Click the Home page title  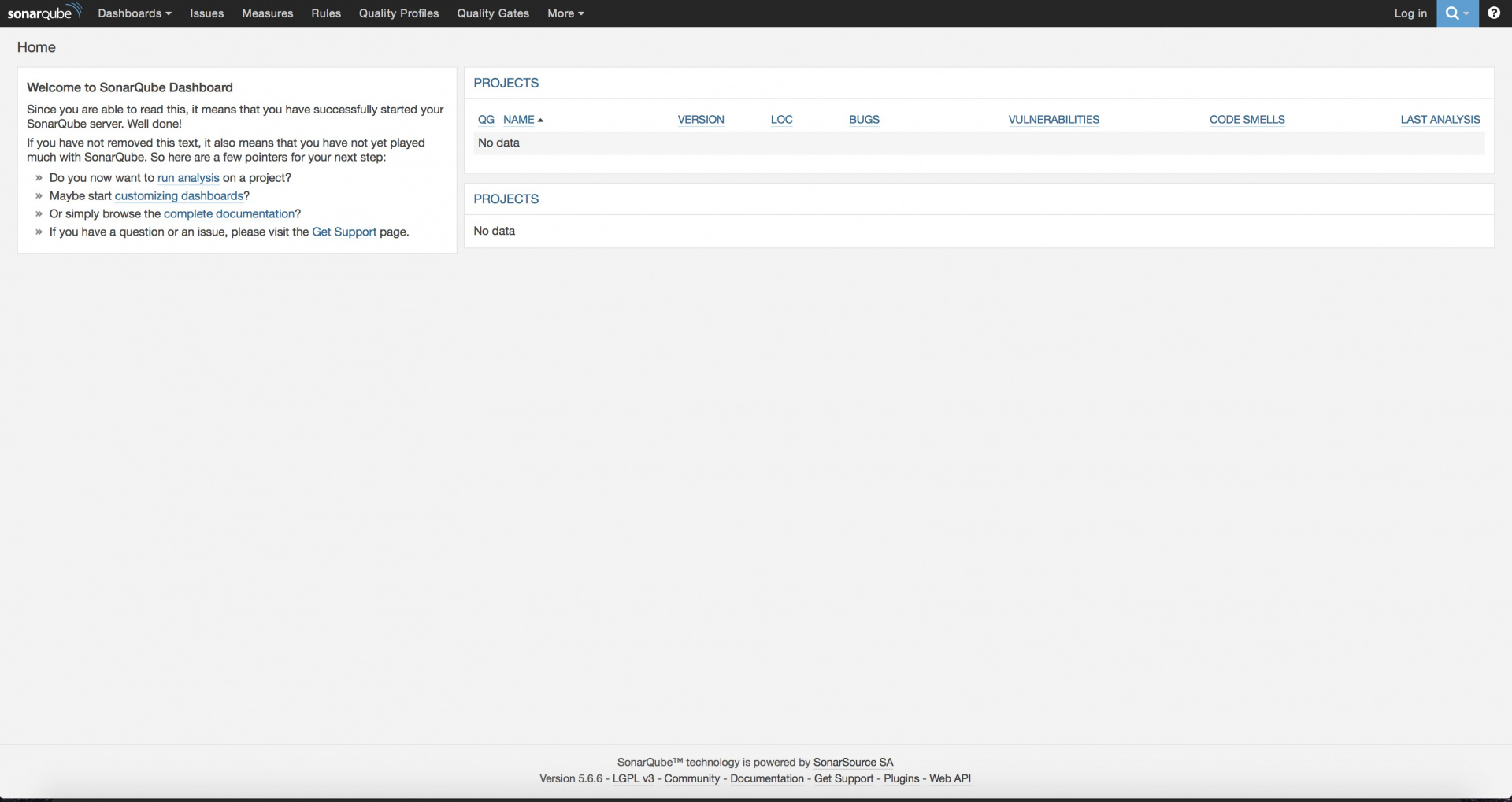36,47
